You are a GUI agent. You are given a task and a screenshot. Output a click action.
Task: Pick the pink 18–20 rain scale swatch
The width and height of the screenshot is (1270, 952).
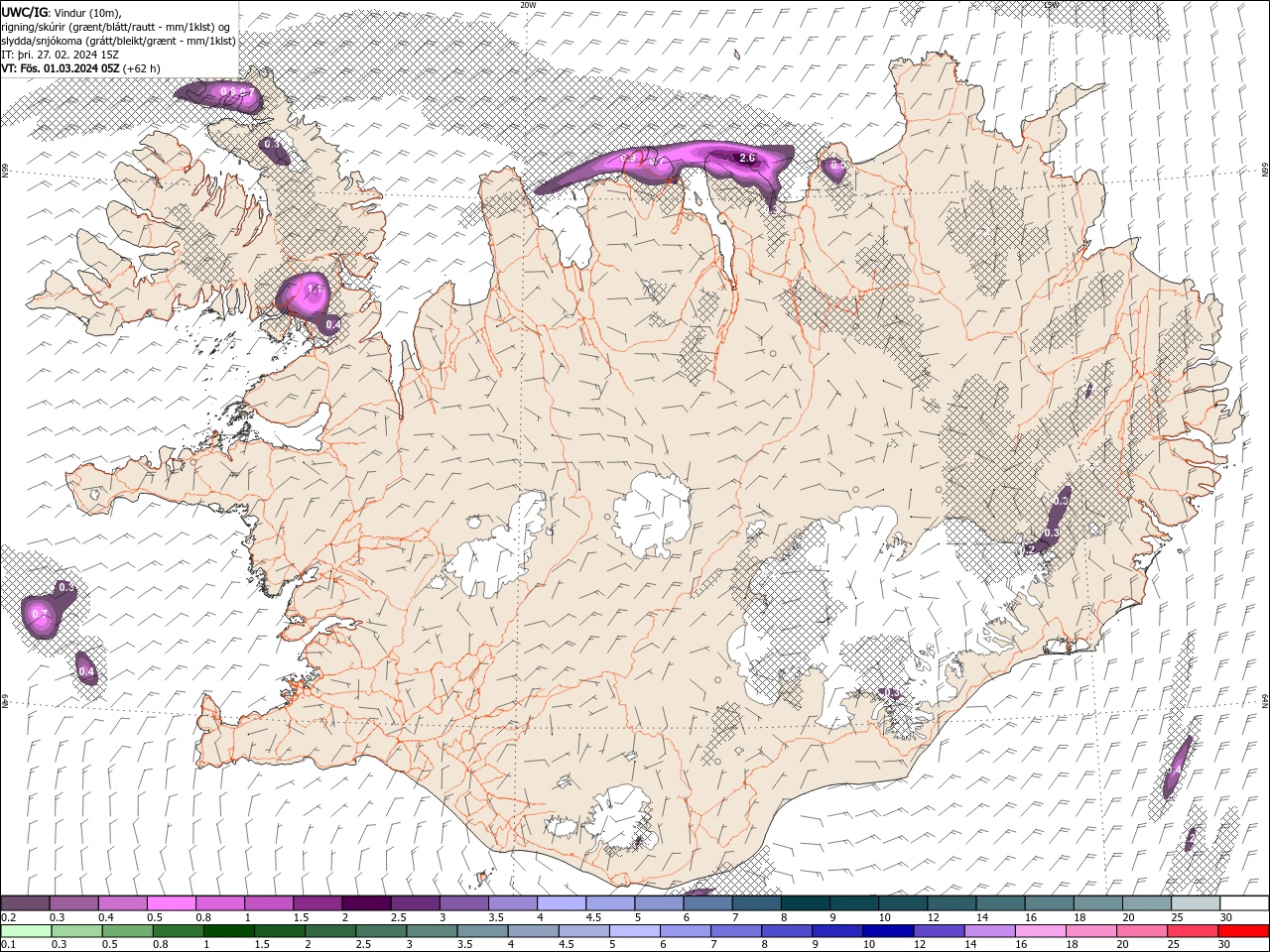click(x=1092, y=931)
